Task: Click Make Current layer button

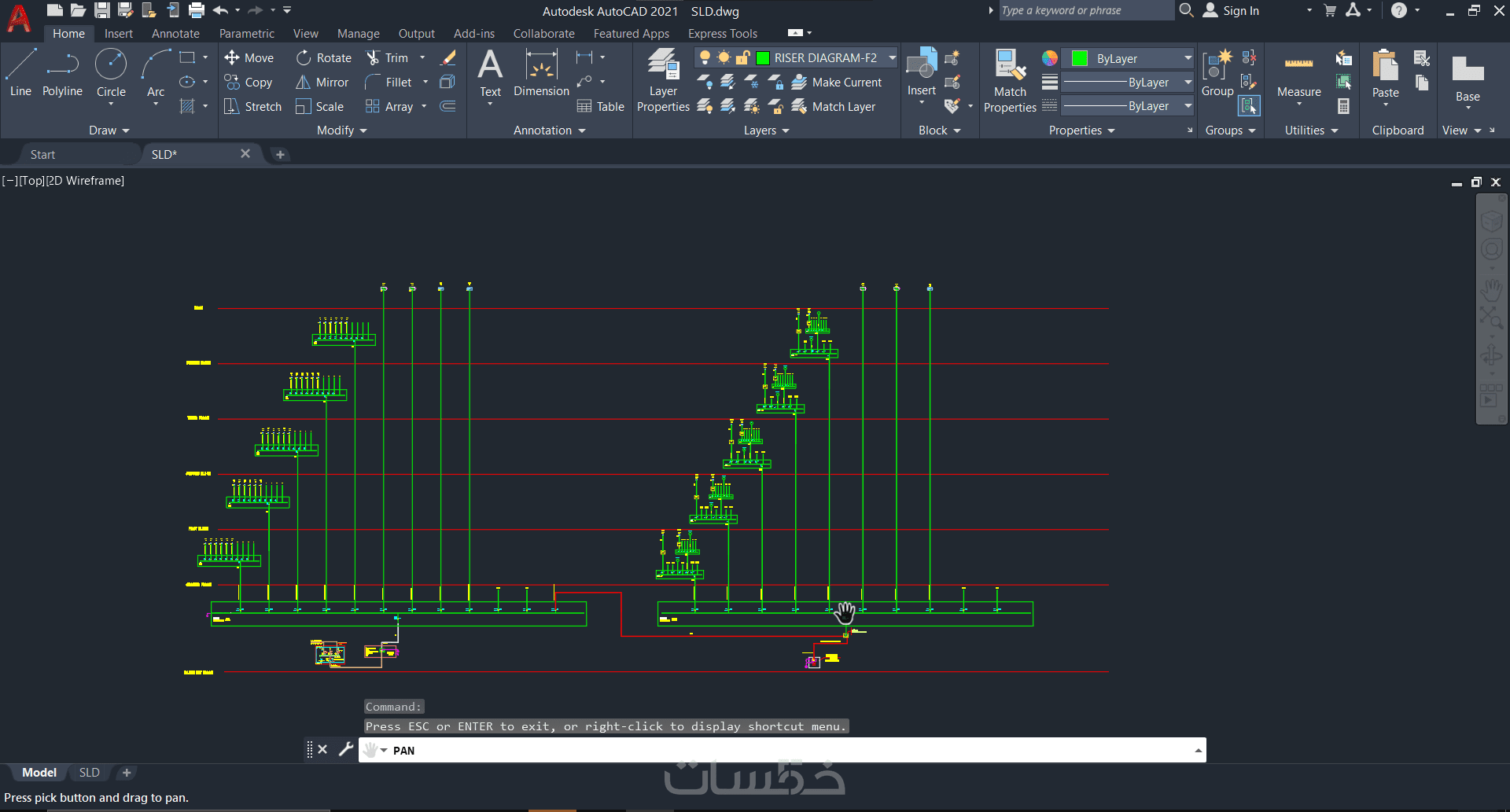Action: click(x=837, y=82)
